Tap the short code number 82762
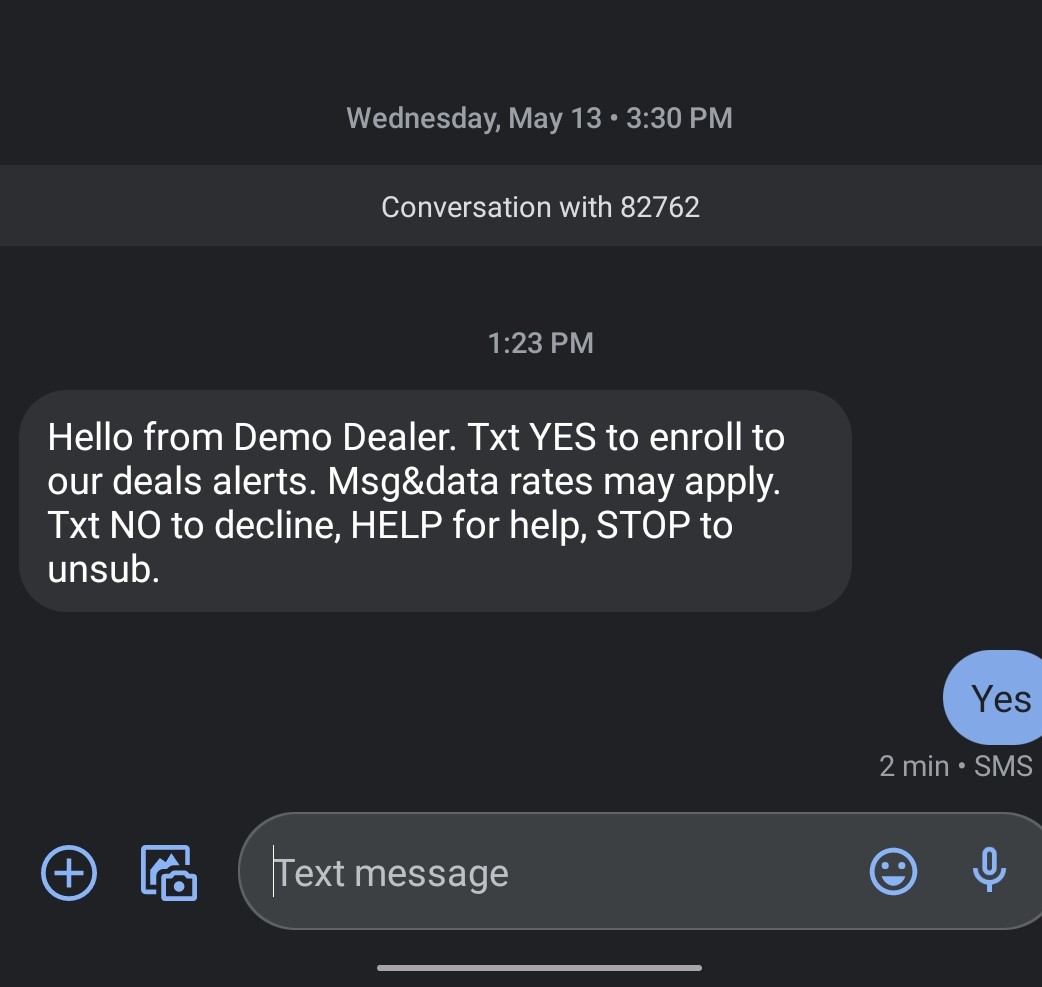The image size is (1042, 987). coord(660,207)
